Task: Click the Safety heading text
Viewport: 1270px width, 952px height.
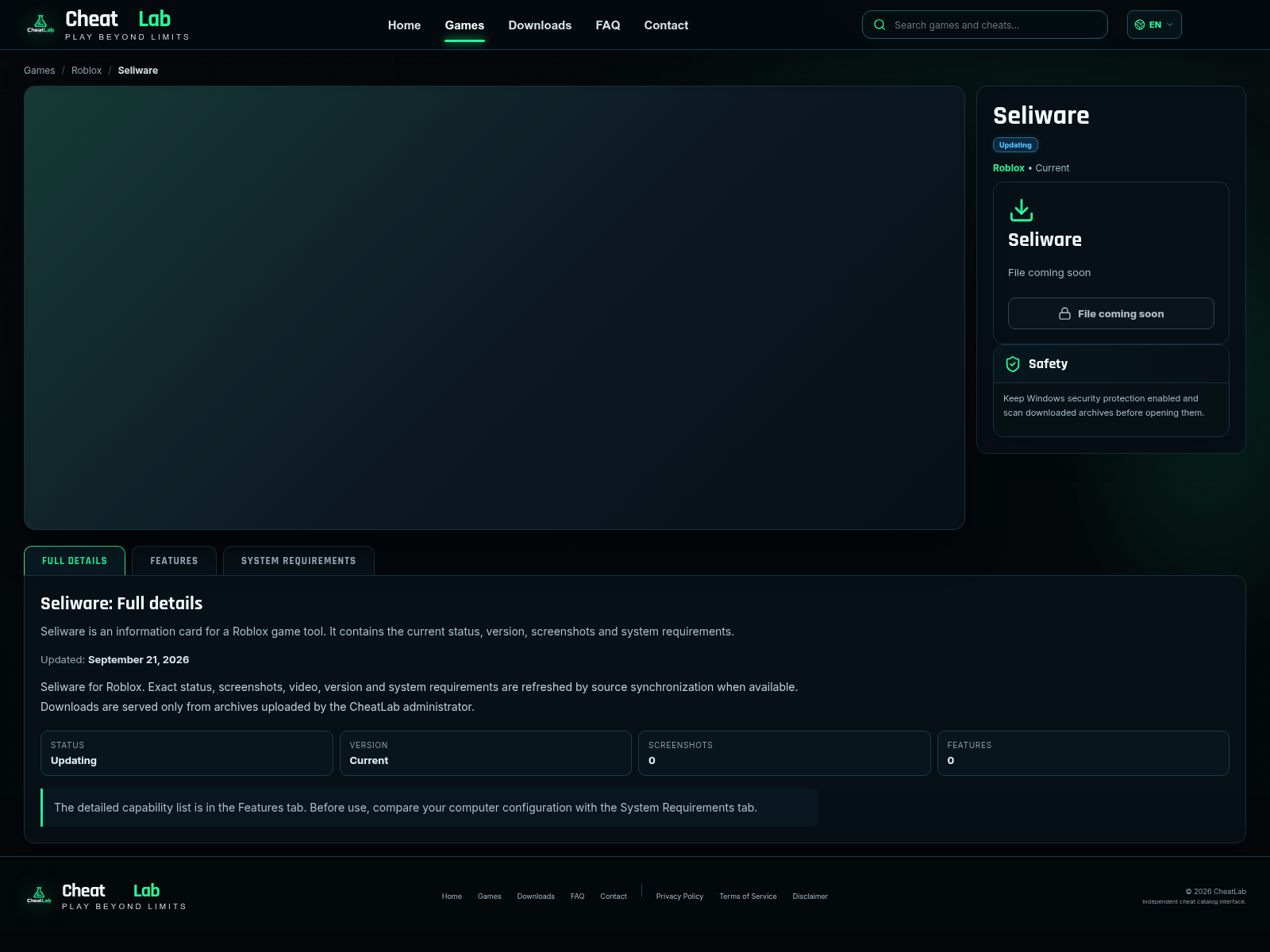Action: point(1048,364)
